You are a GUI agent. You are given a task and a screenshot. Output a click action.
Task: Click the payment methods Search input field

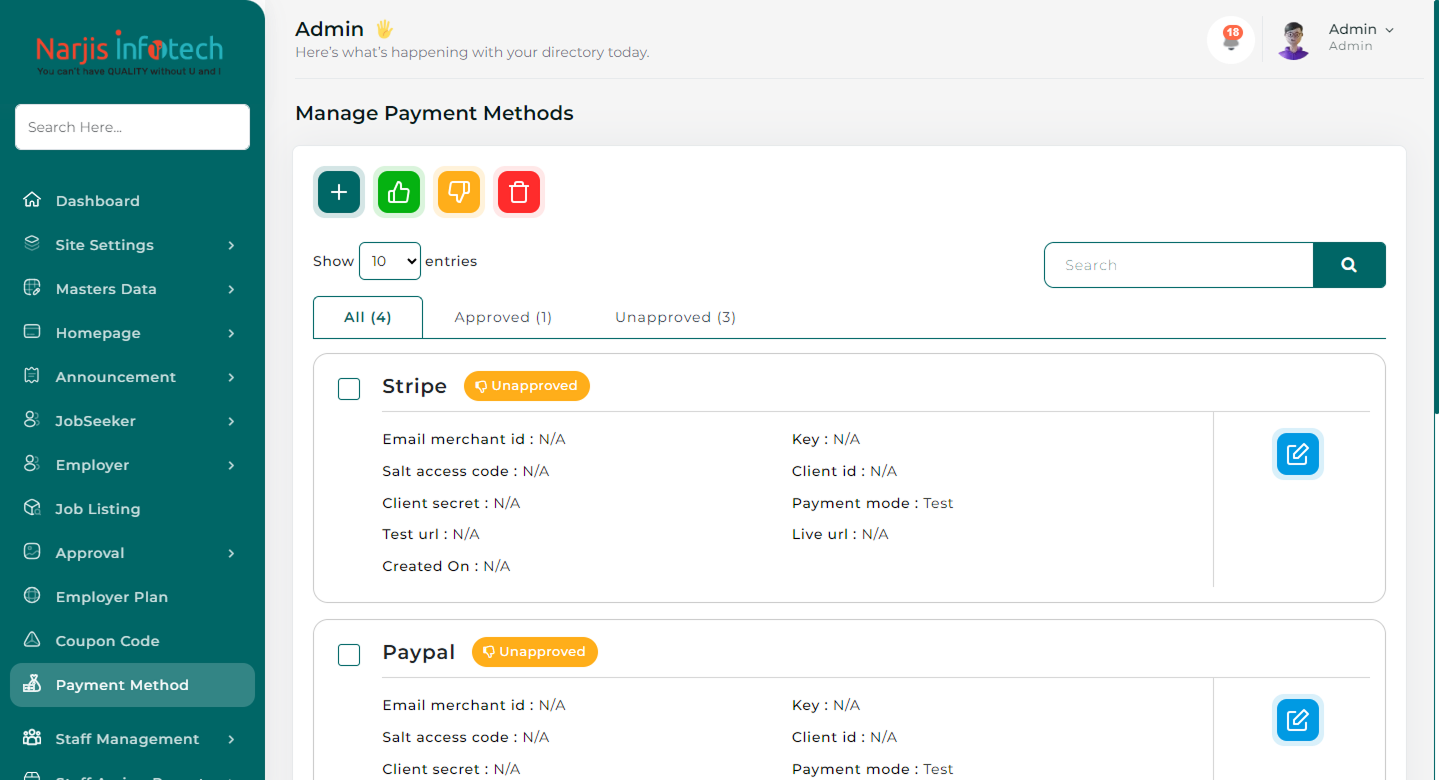pos(1178,265)
